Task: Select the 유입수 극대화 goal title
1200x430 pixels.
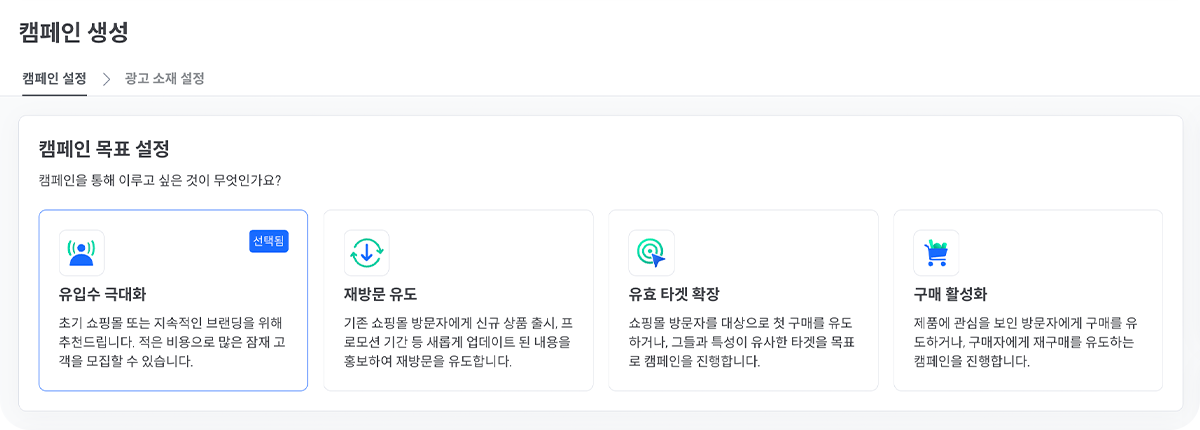Action: click(102, 294)
